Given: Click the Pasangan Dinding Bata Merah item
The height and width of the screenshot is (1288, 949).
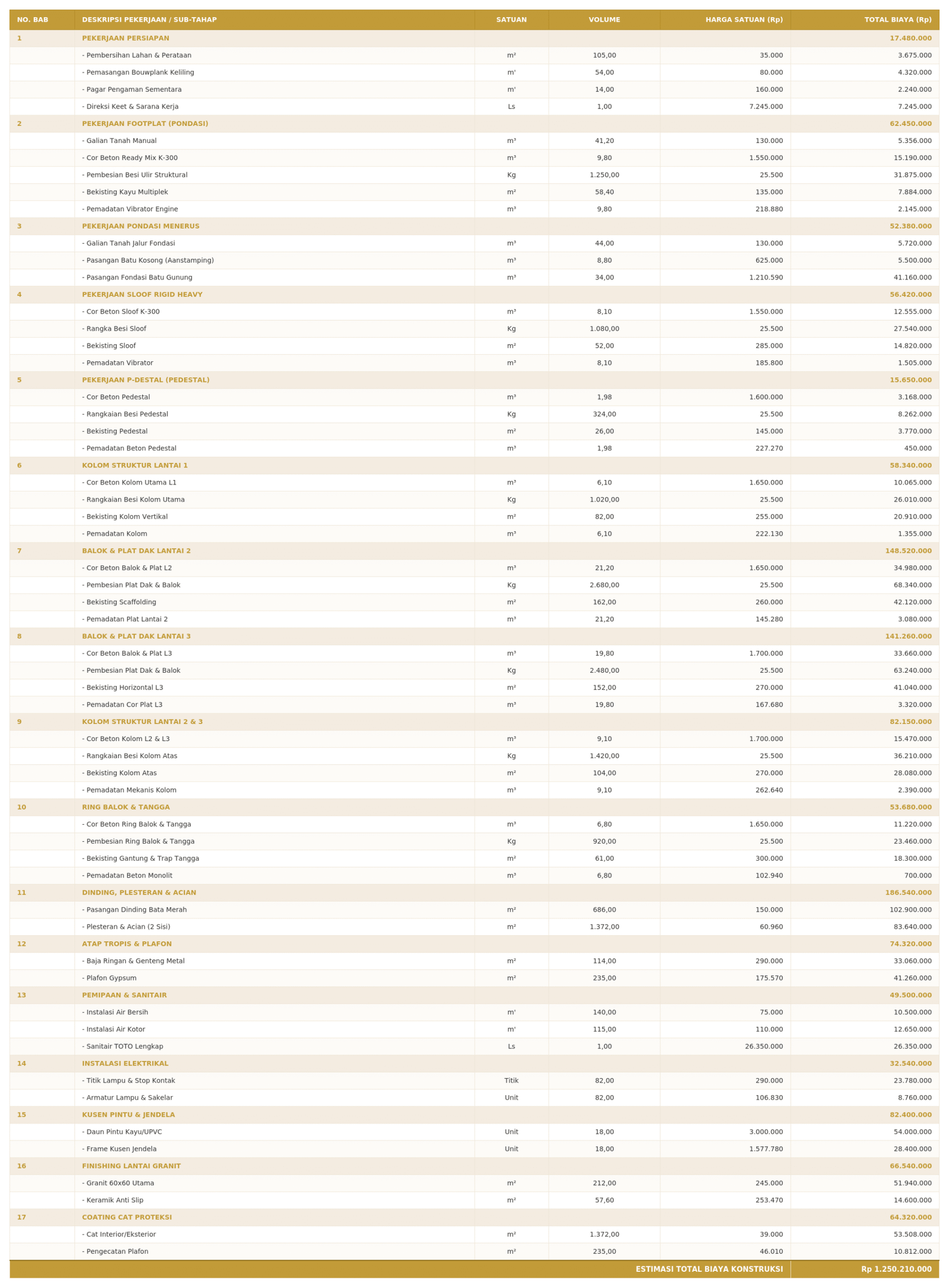Looking at the screenshot, I should 134,909.
